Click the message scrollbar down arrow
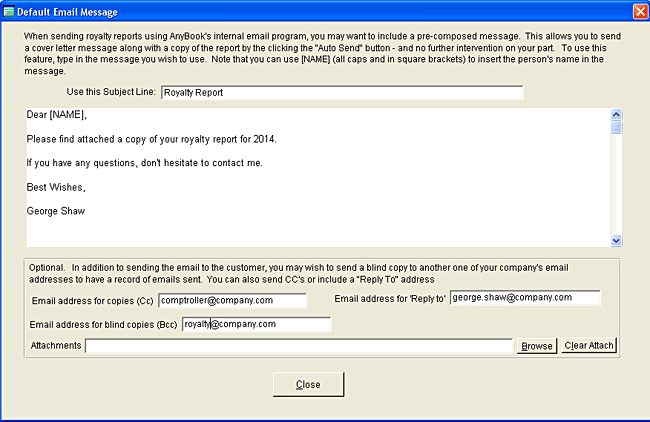This screenshot has width=650, height=422. [x=616, y=241]
